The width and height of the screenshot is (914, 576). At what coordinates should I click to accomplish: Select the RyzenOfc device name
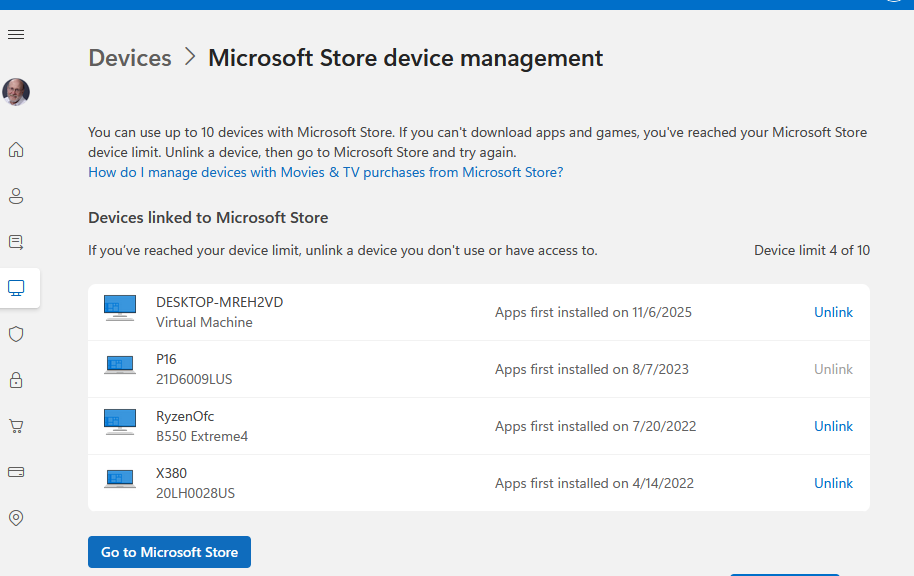(x=185, y=416)
